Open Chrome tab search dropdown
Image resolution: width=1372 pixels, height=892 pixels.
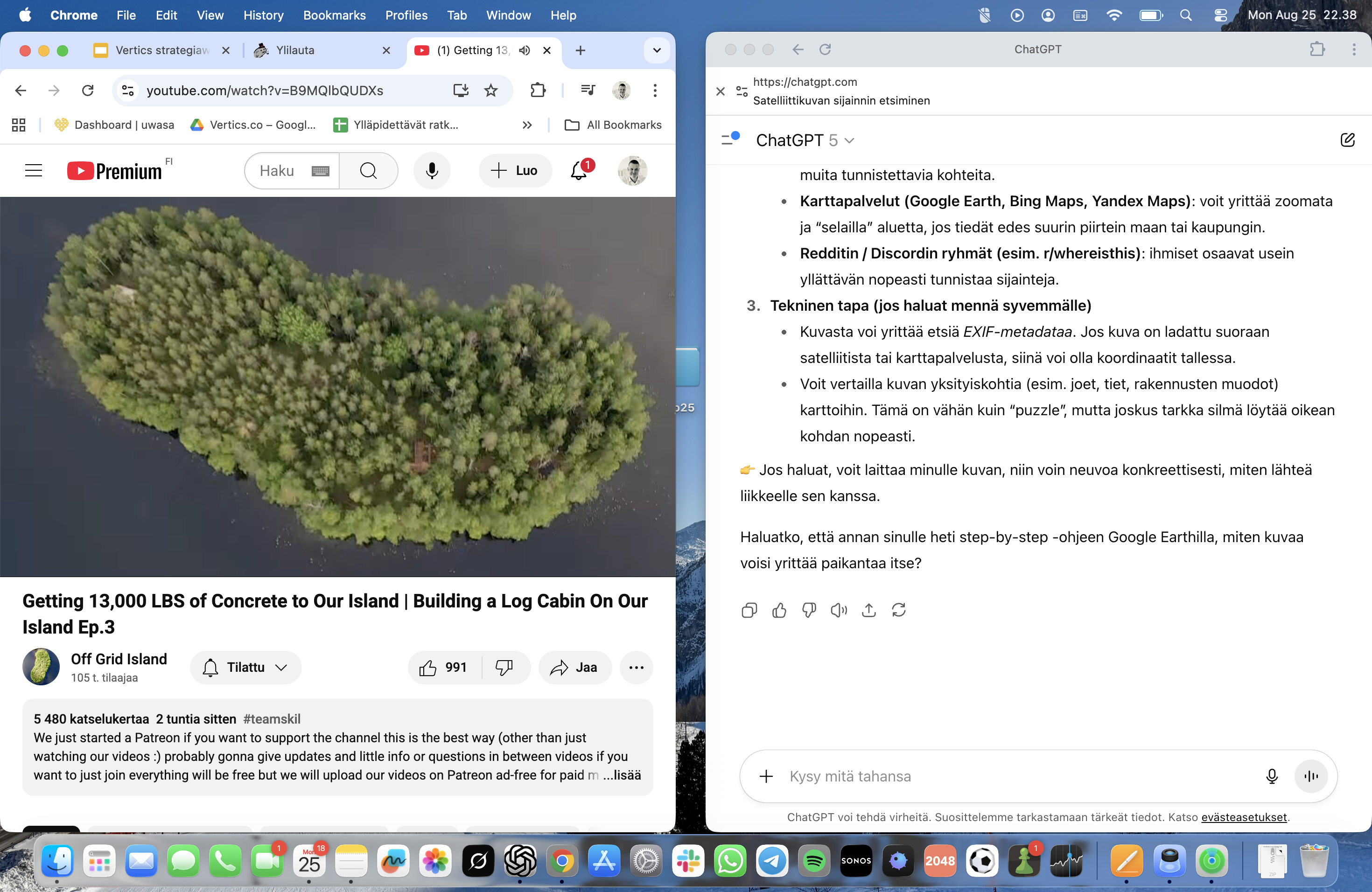pos(657,50)
